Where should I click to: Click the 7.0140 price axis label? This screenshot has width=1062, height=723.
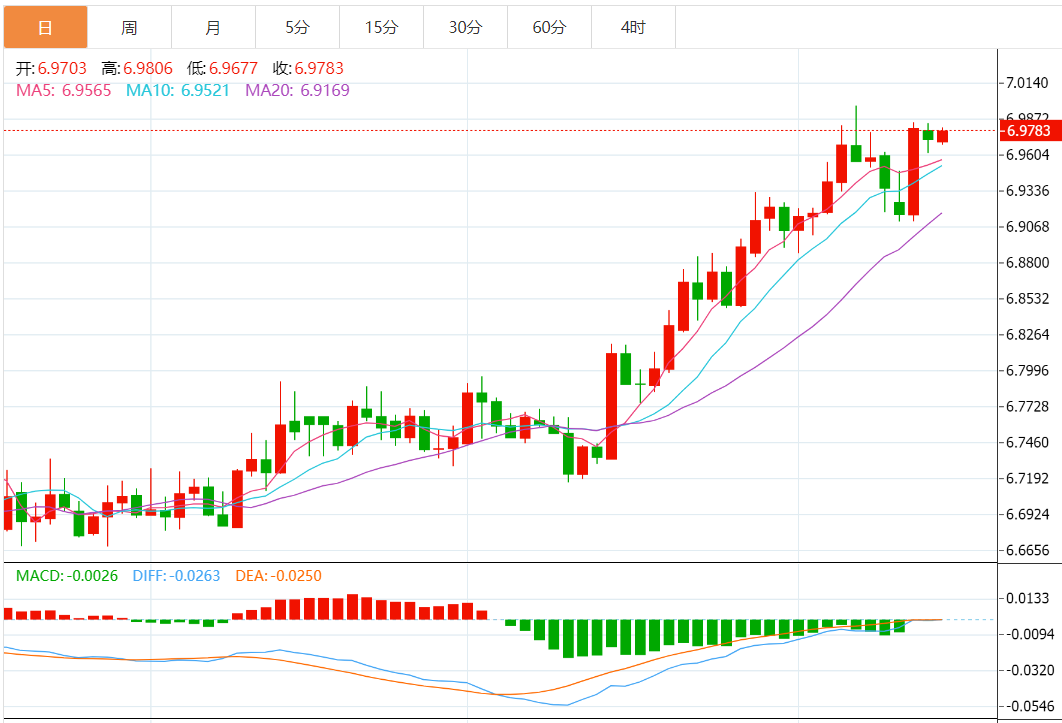[x=1027, y=83]
